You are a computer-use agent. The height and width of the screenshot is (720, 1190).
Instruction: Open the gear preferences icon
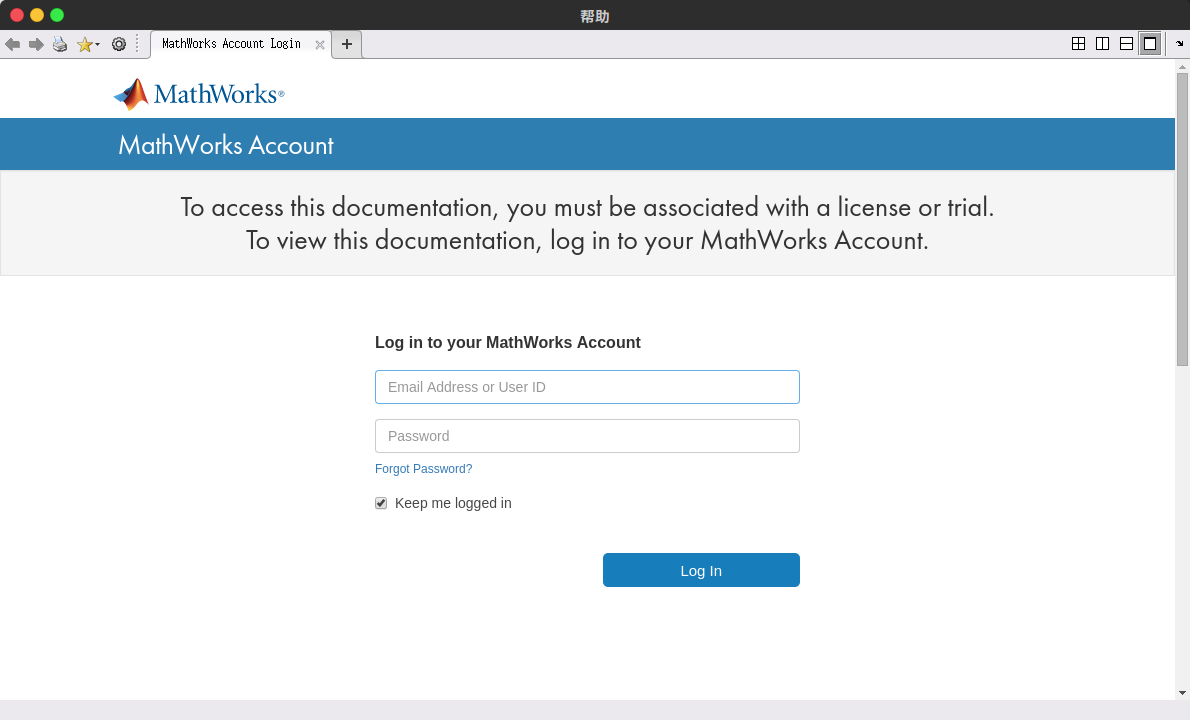coord(119,44)
